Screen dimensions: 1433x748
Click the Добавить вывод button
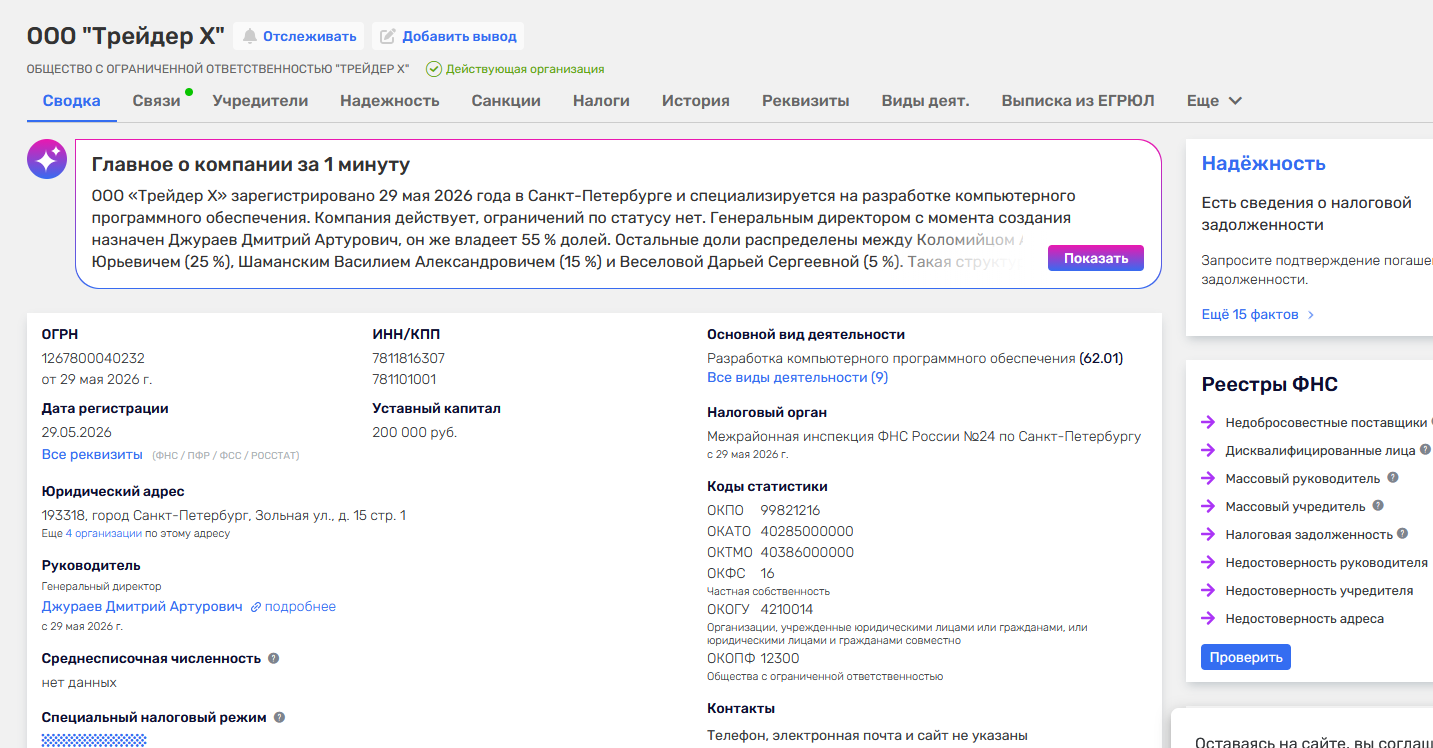pyautogui.click(x=448, y=36)
